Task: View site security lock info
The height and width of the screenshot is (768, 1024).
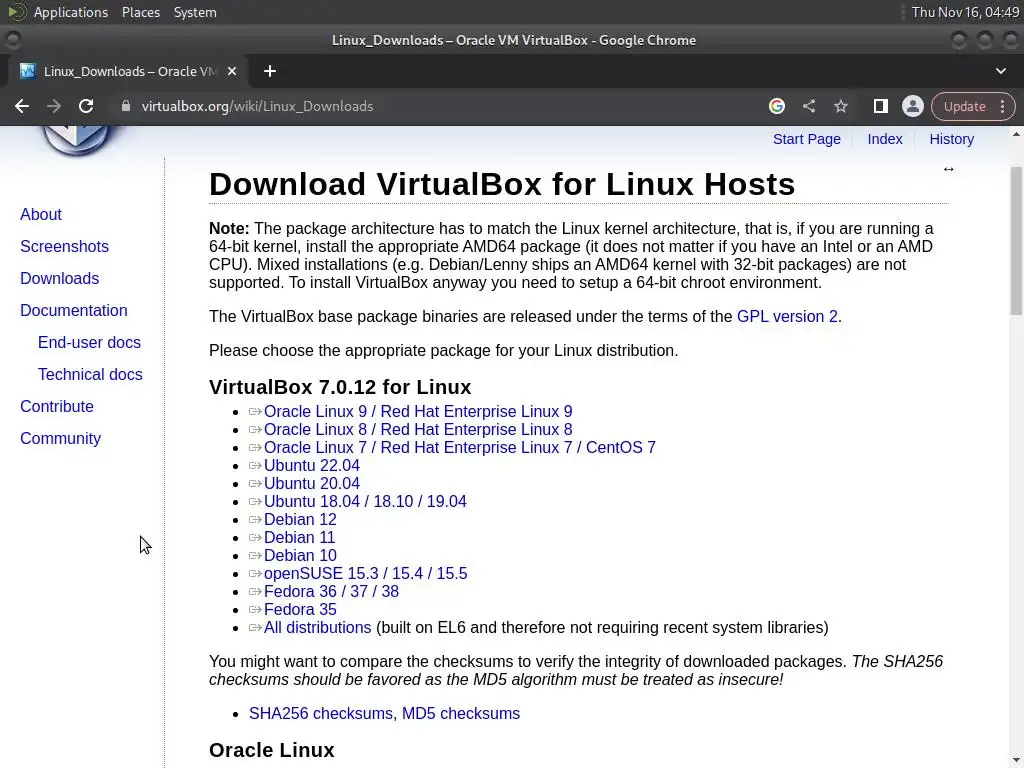Action: pyautogui.click(x=126, y=106)
